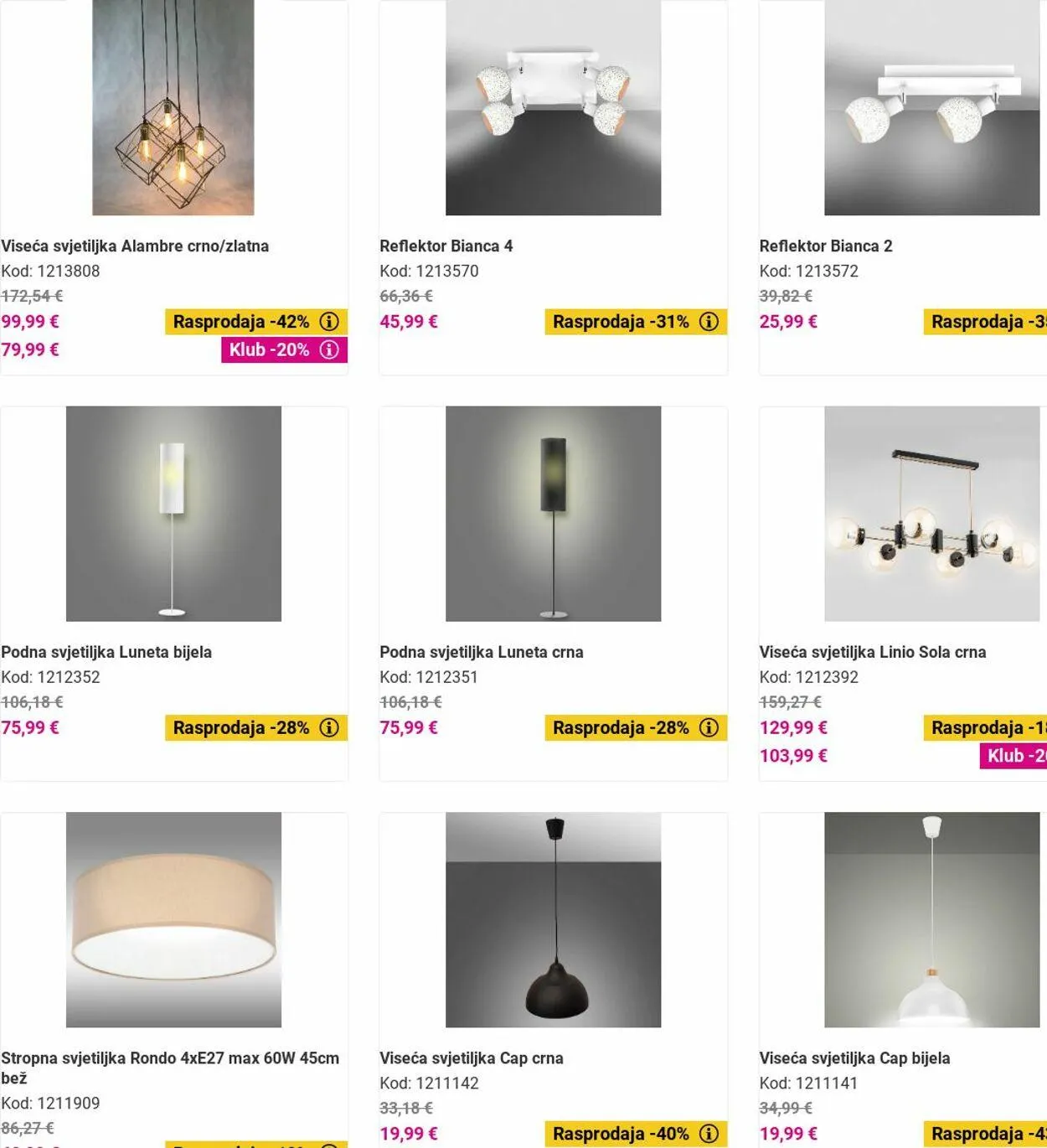Click info icon on Luneta crna -28% badge
Screen dimensions: 1047x1148
709,727
